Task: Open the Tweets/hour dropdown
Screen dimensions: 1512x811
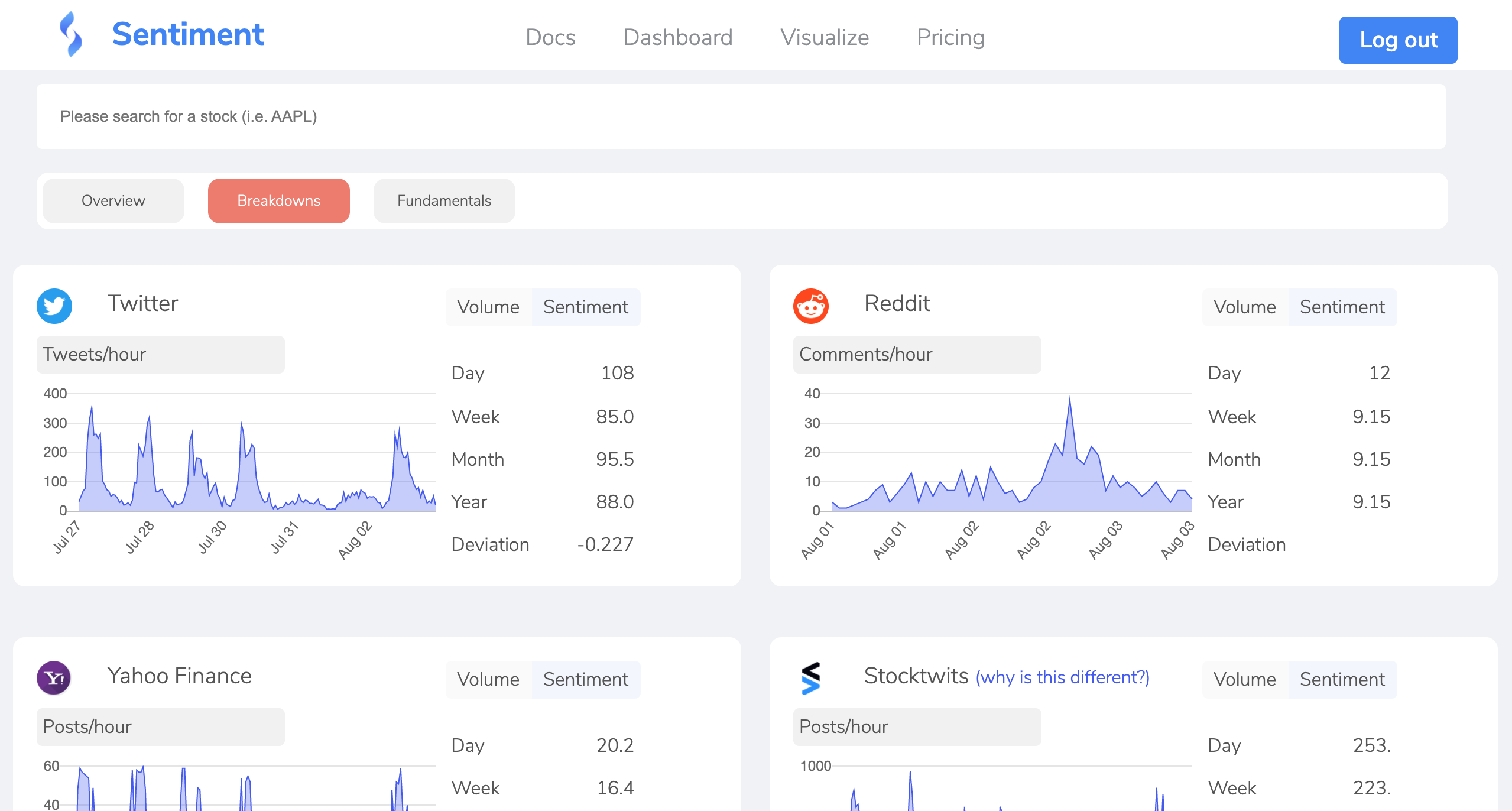Action: click(x=160, y=354)
